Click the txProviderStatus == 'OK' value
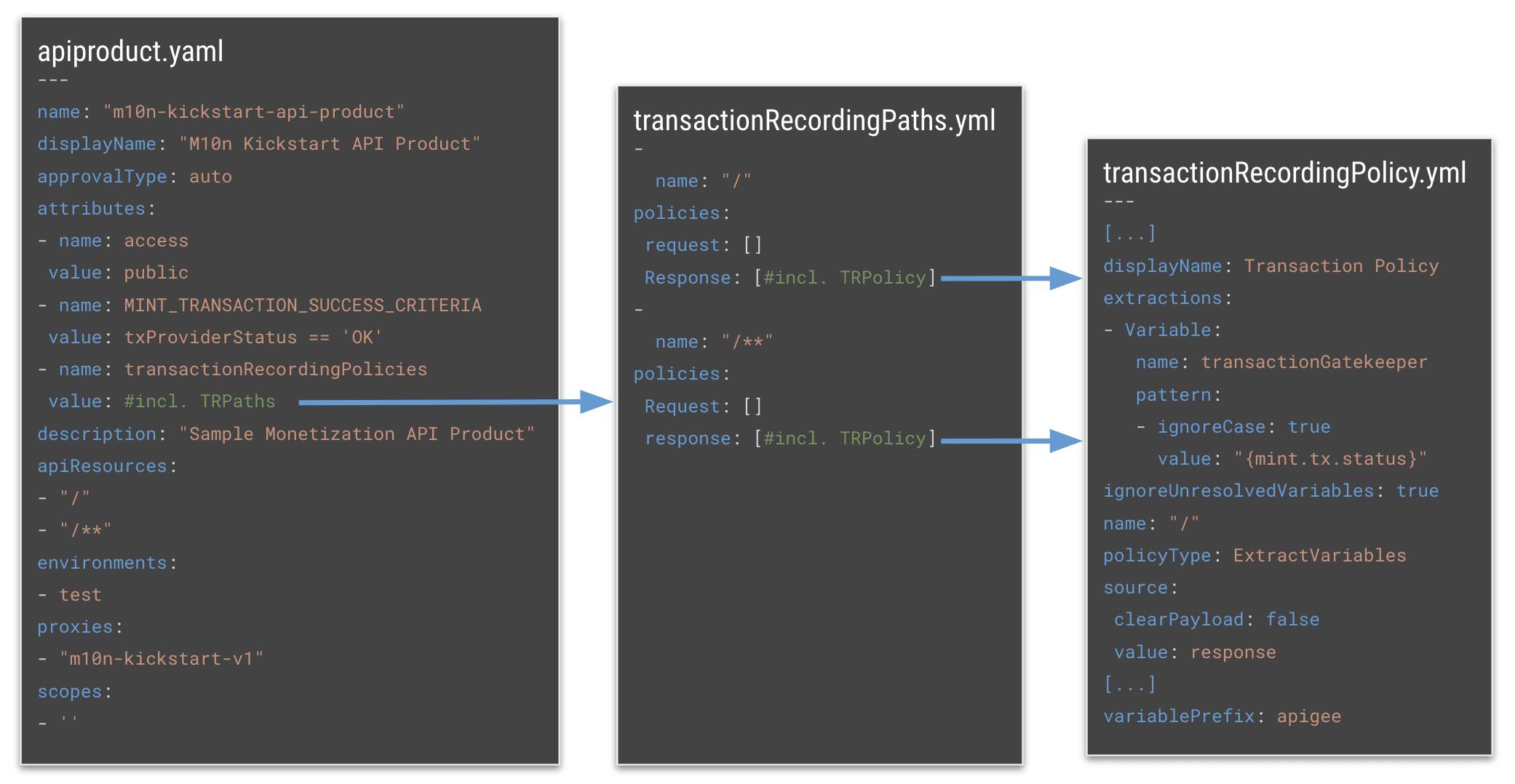1515x784 pixels. [x=253, y=337]
